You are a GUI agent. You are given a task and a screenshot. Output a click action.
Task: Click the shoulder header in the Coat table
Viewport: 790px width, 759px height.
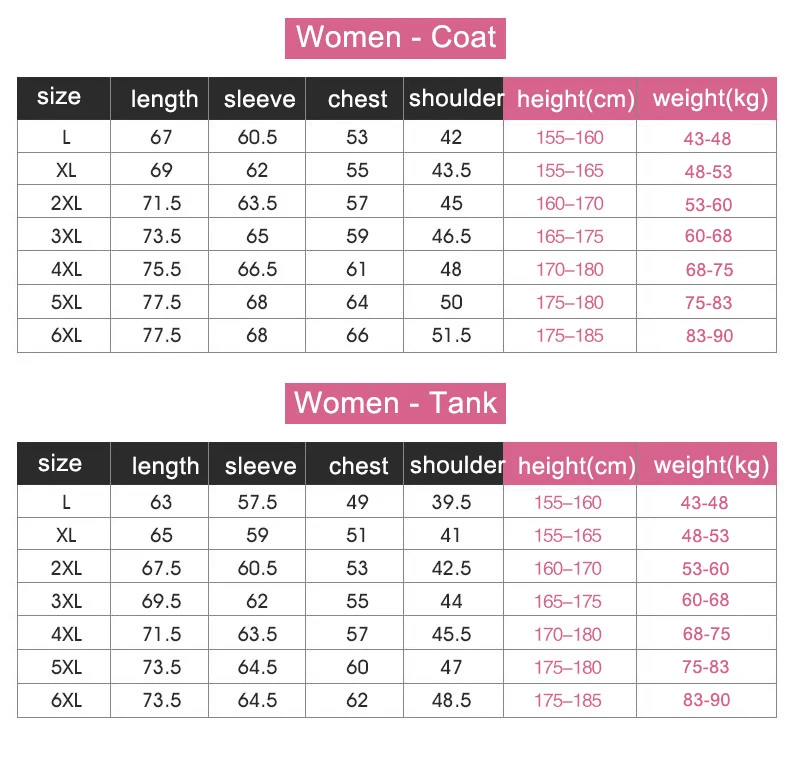455,99
